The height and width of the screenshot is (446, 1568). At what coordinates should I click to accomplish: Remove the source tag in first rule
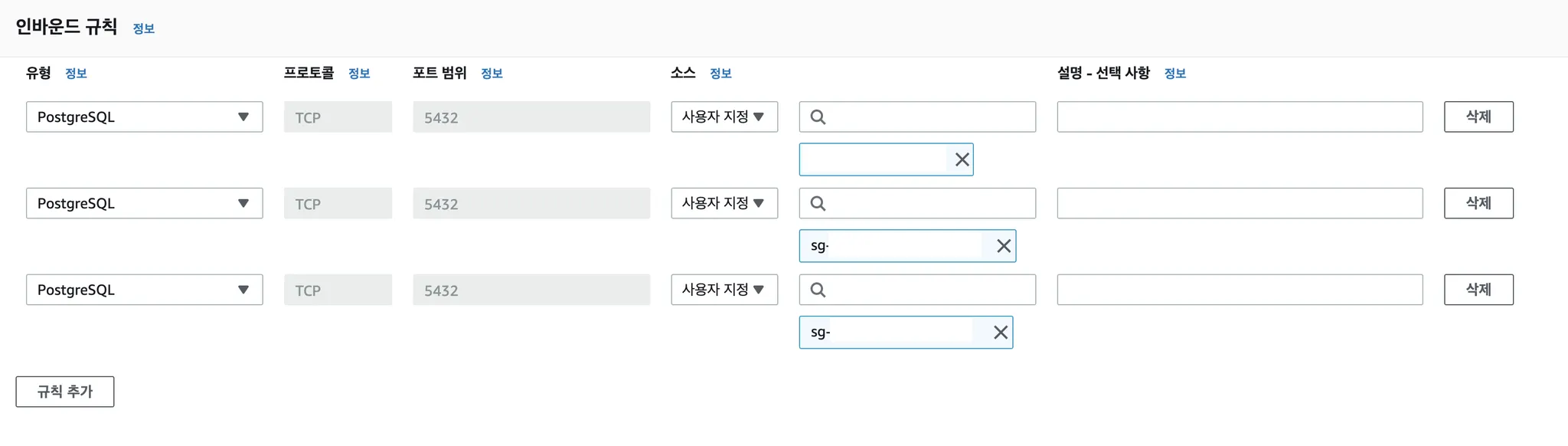(x=962, y=159)
